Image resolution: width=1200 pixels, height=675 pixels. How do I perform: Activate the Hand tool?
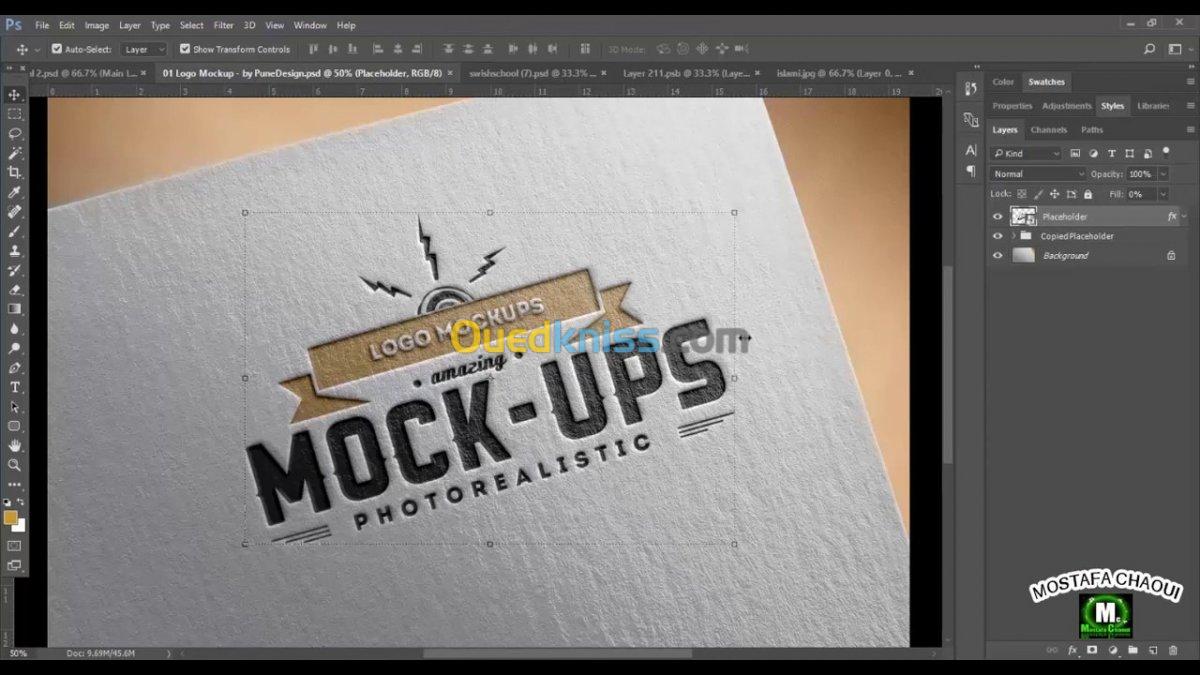pos(15,445)
